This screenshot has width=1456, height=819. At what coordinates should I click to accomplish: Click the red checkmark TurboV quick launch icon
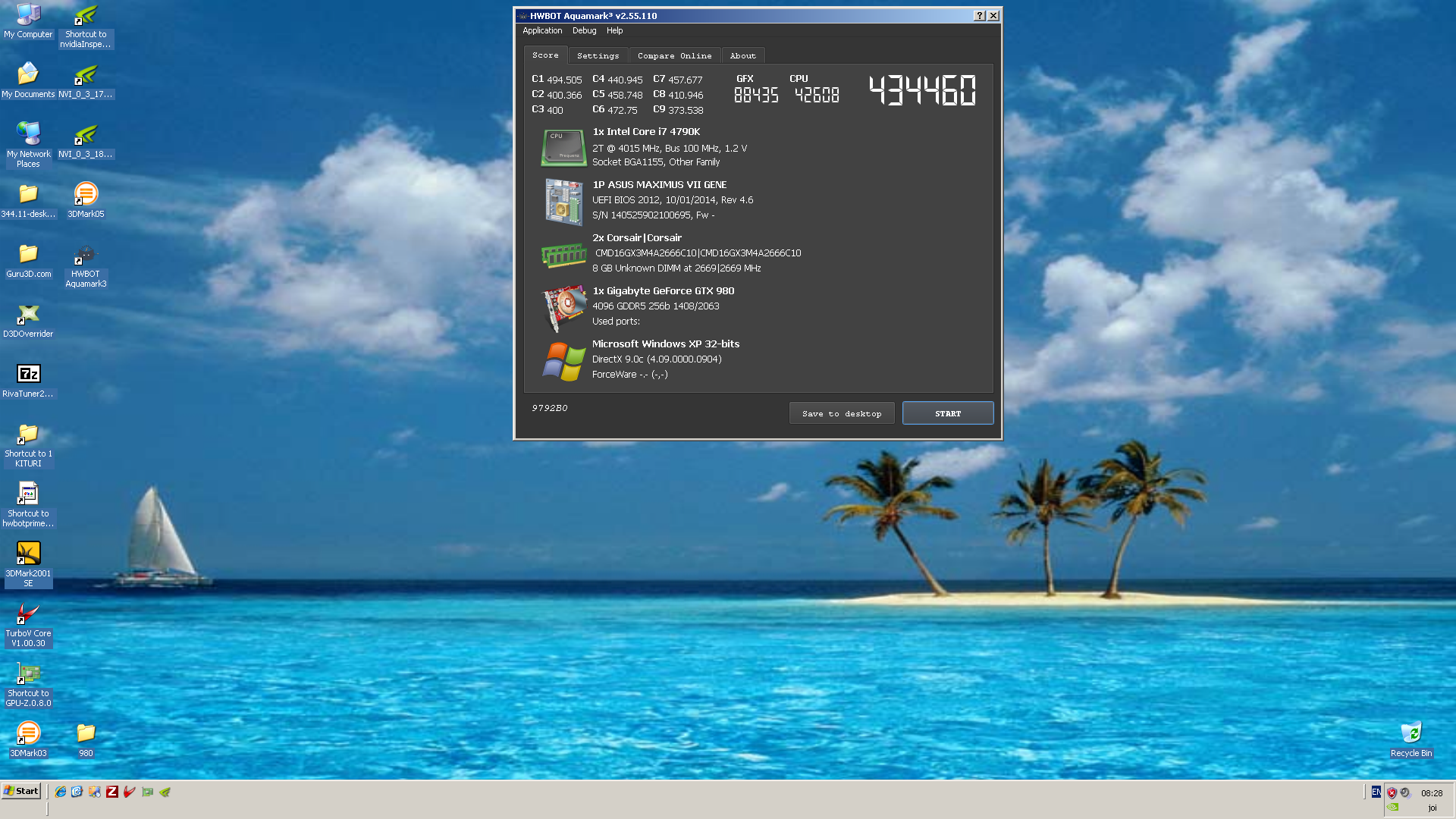coord(130,792)
